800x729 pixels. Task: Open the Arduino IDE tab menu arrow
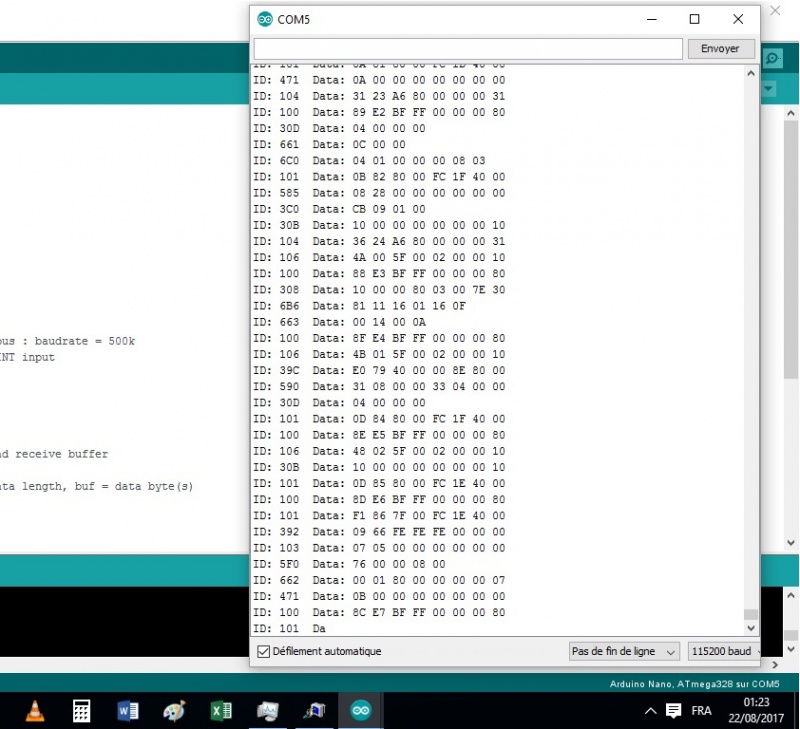click(x=769, y=90)
